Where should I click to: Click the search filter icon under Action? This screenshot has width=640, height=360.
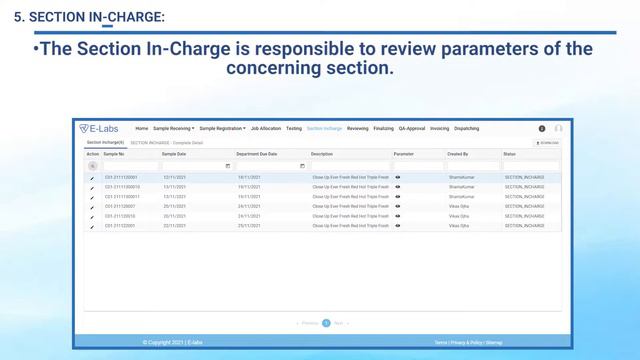point(93,166)
